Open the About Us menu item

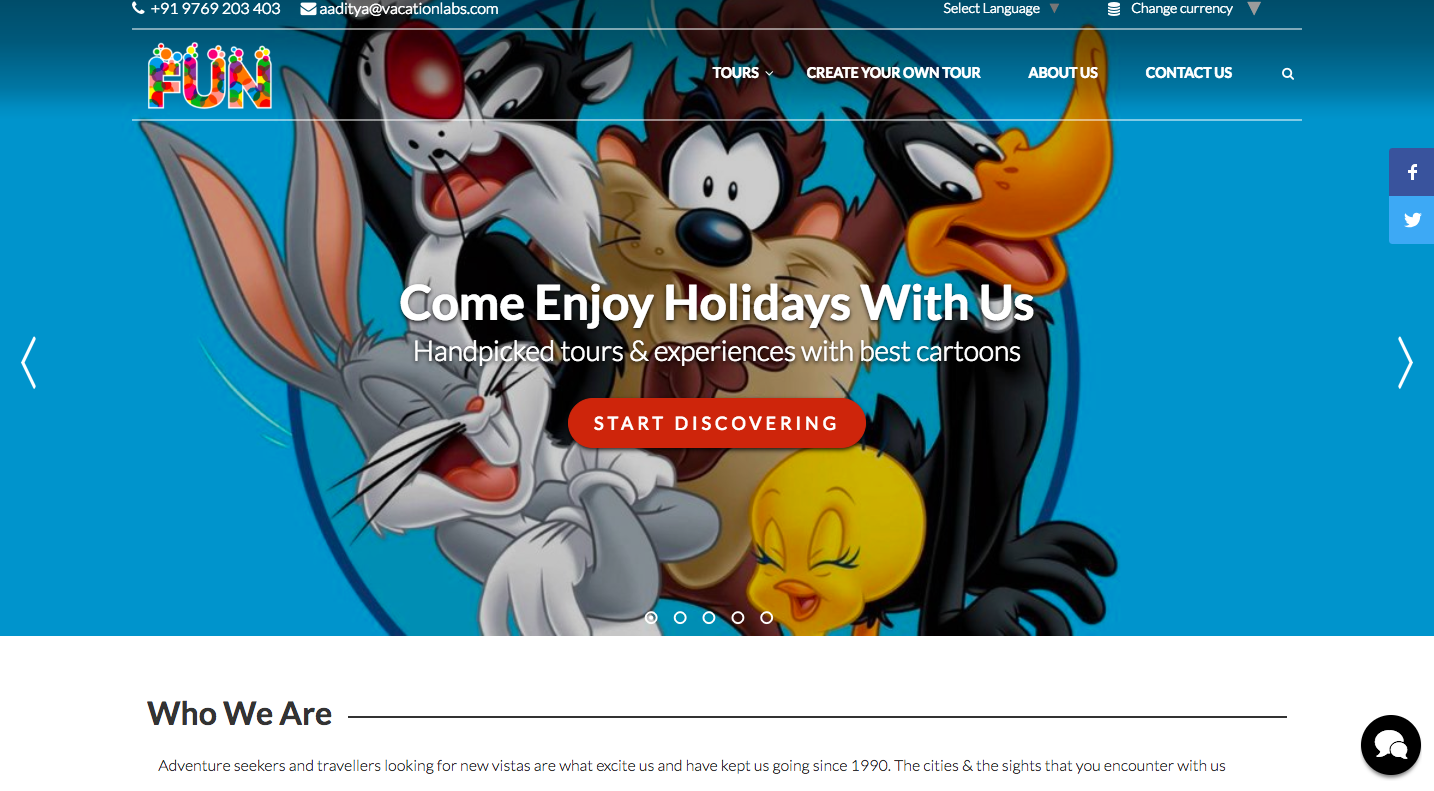1063,73
